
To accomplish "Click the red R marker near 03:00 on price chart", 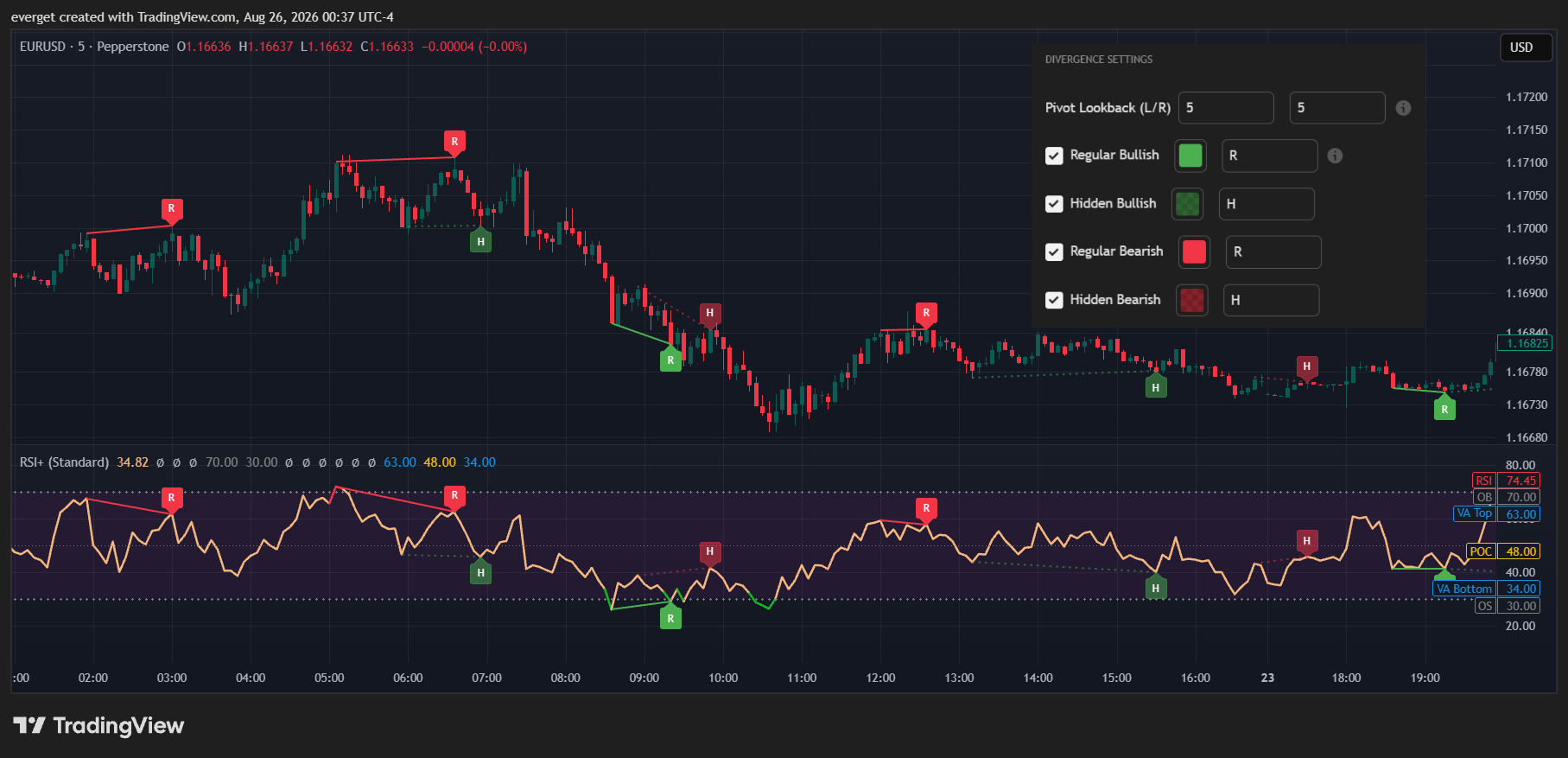I will (171, 210).
